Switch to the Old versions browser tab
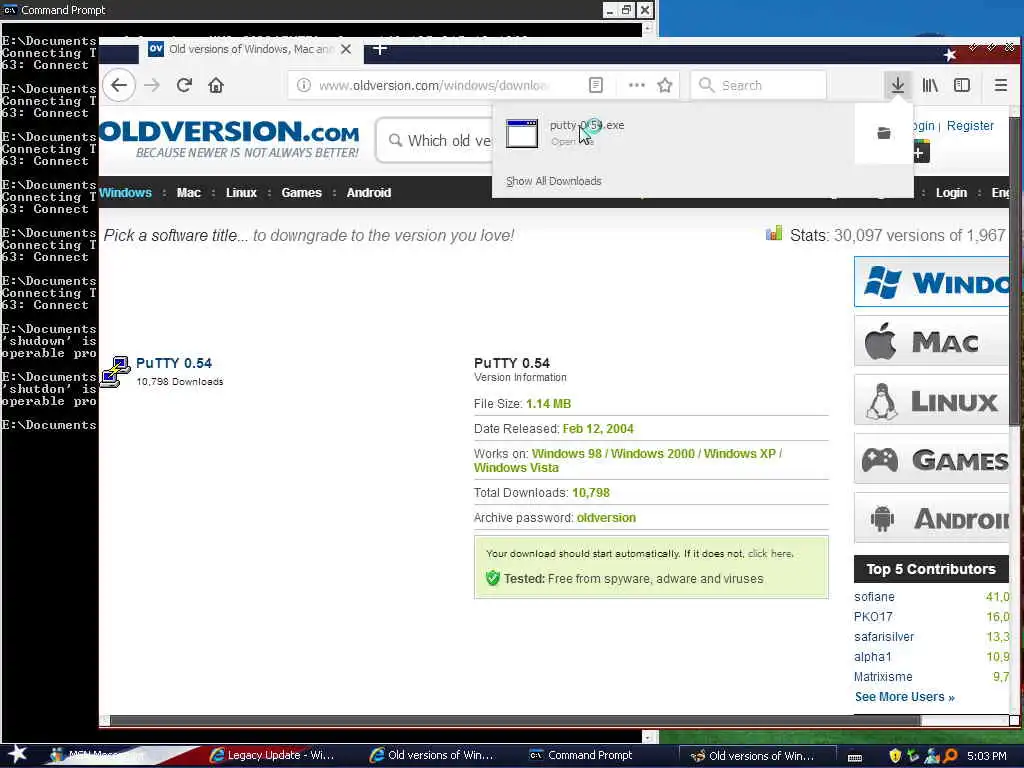 click(251, 49)
